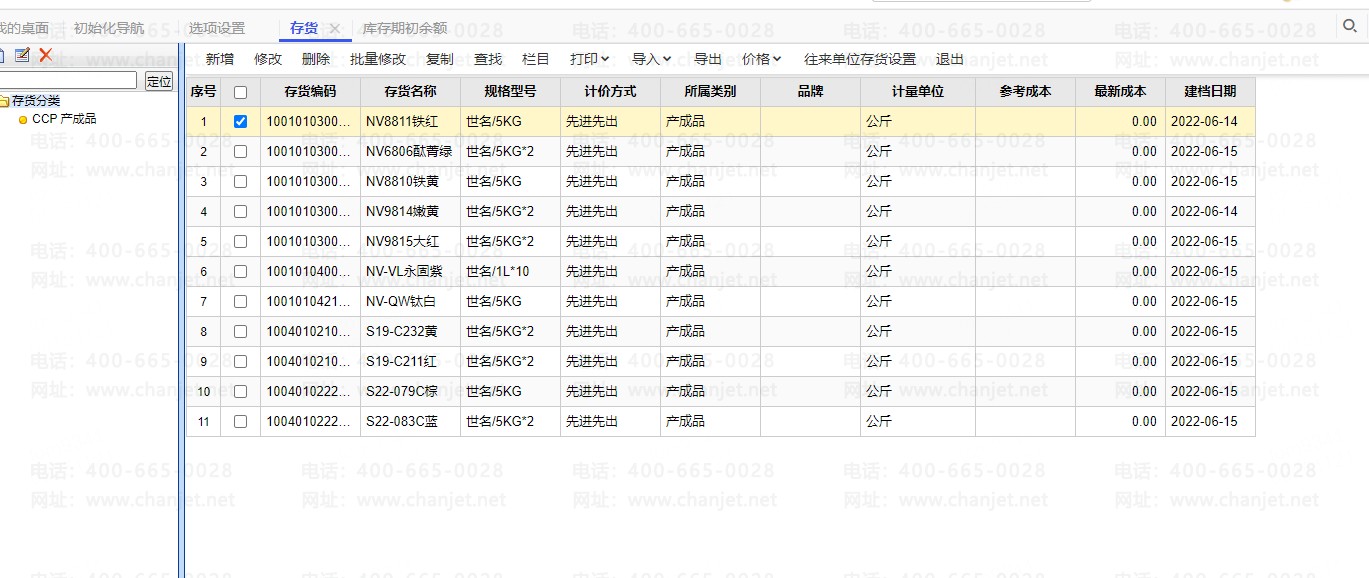Close the 存货 tab with its X

coord(335,29)
